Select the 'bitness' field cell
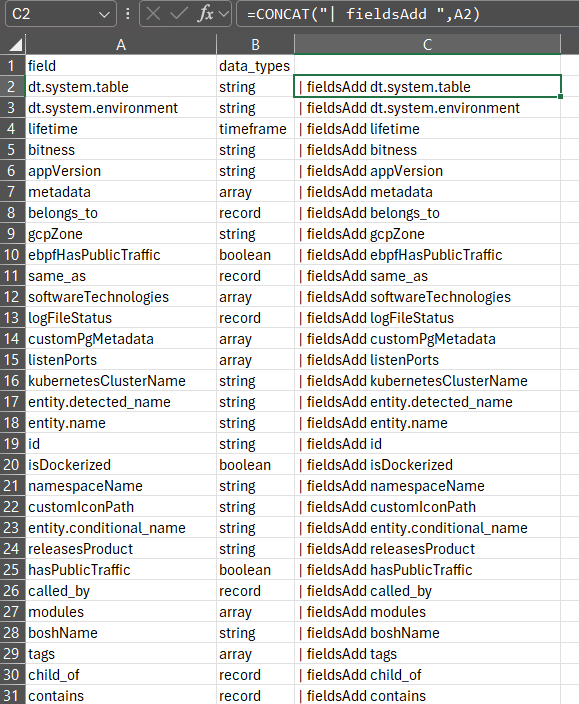 pos(121,150)
